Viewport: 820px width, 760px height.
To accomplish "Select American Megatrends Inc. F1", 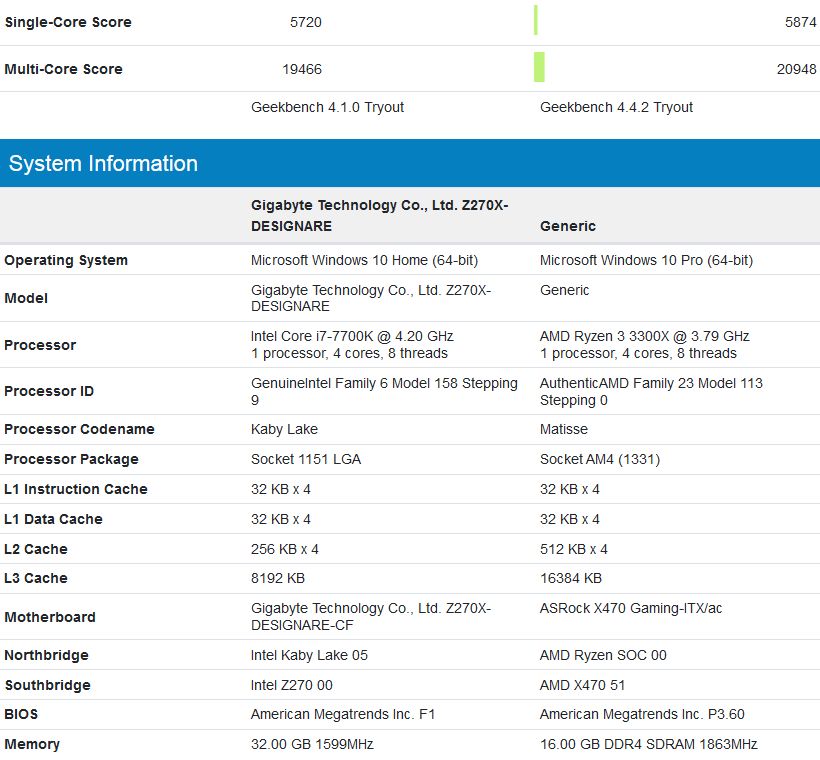I will pyautogui.click(x=343, y=714).
